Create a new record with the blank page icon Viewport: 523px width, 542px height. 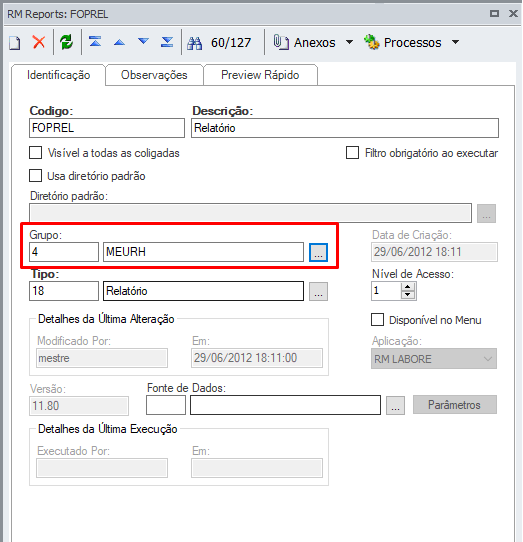[15, 43]
